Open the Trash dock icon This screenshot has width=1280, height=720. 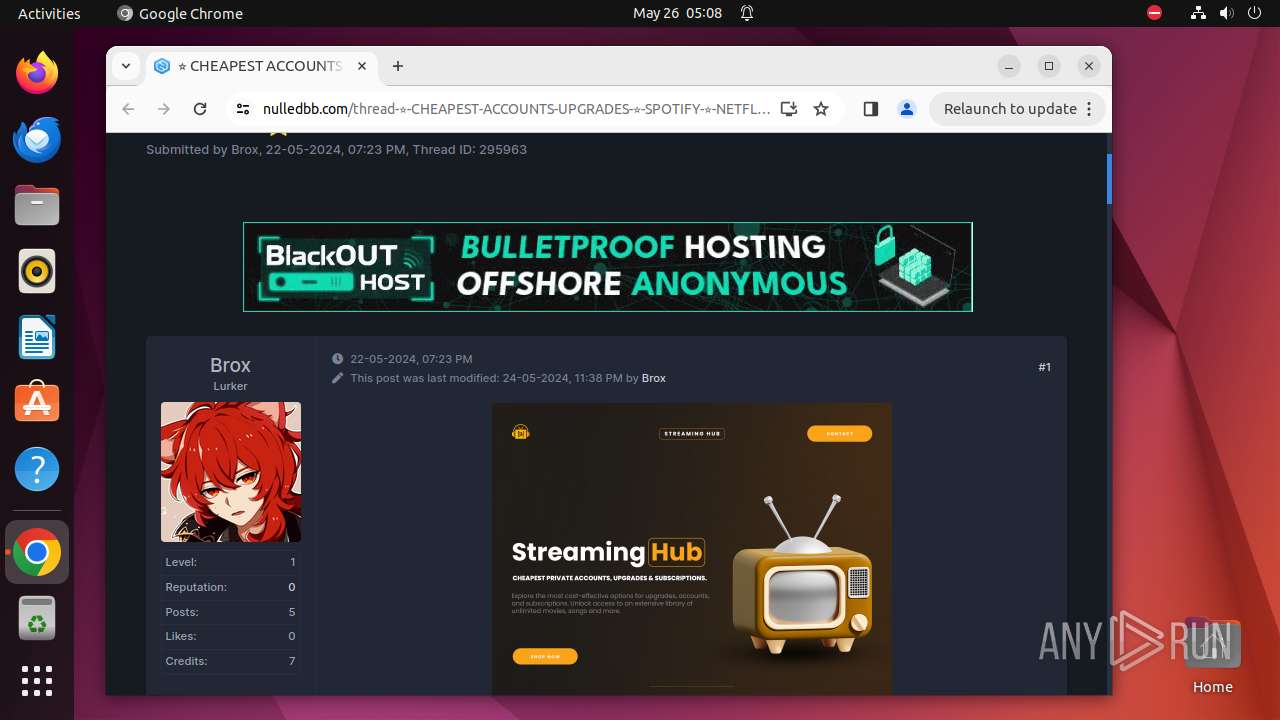[37, 618]
